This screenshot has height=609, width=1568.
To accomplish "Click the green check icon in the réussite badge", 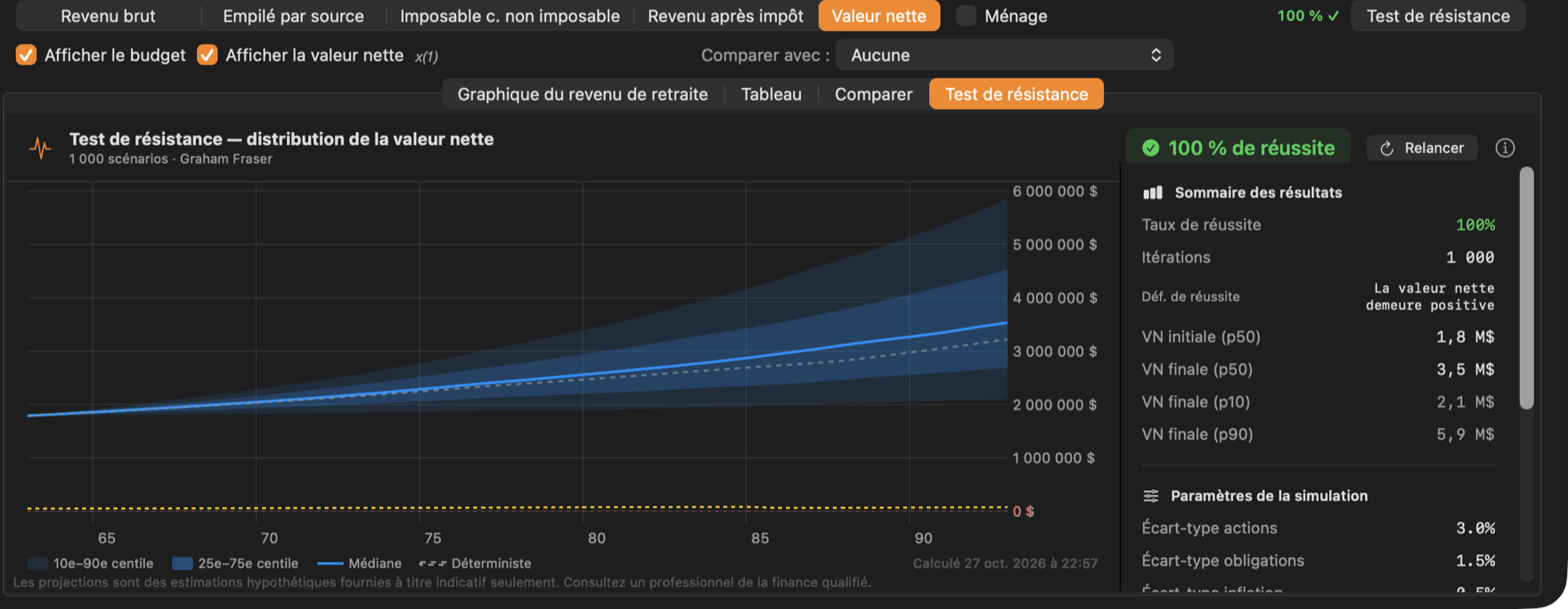I will click(1151, 148).
